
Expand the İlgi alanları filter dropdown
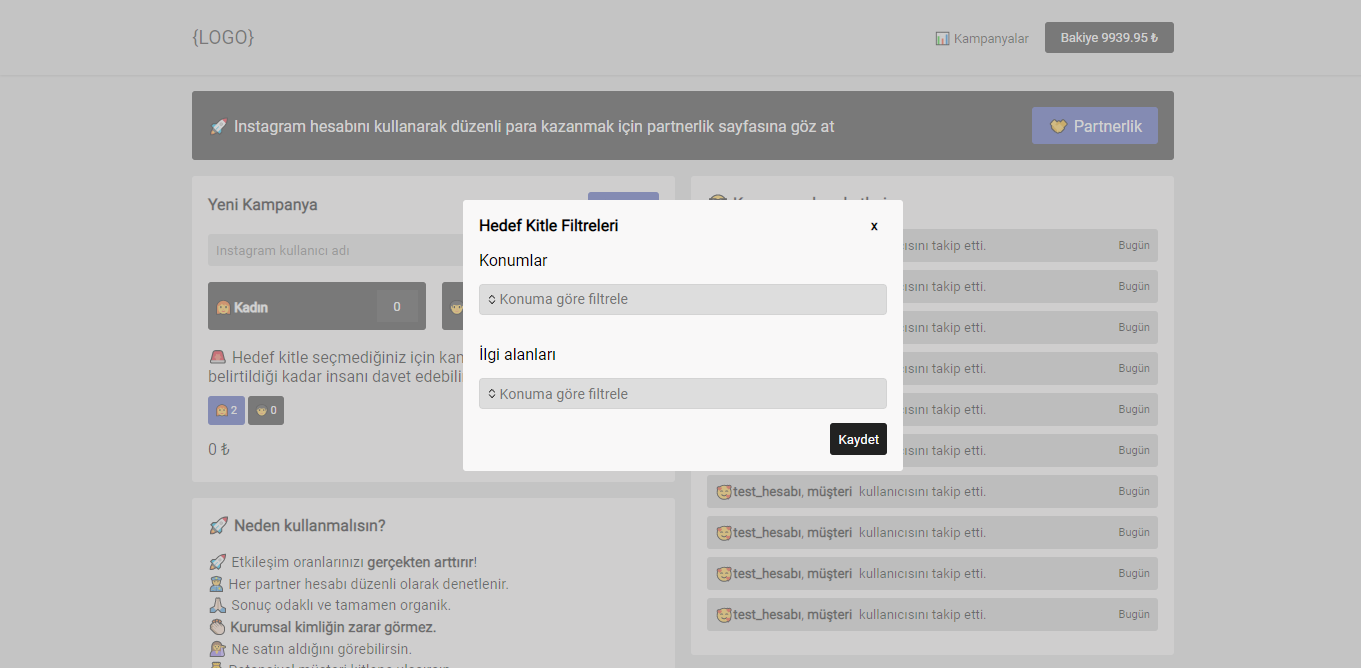point(683,393)
